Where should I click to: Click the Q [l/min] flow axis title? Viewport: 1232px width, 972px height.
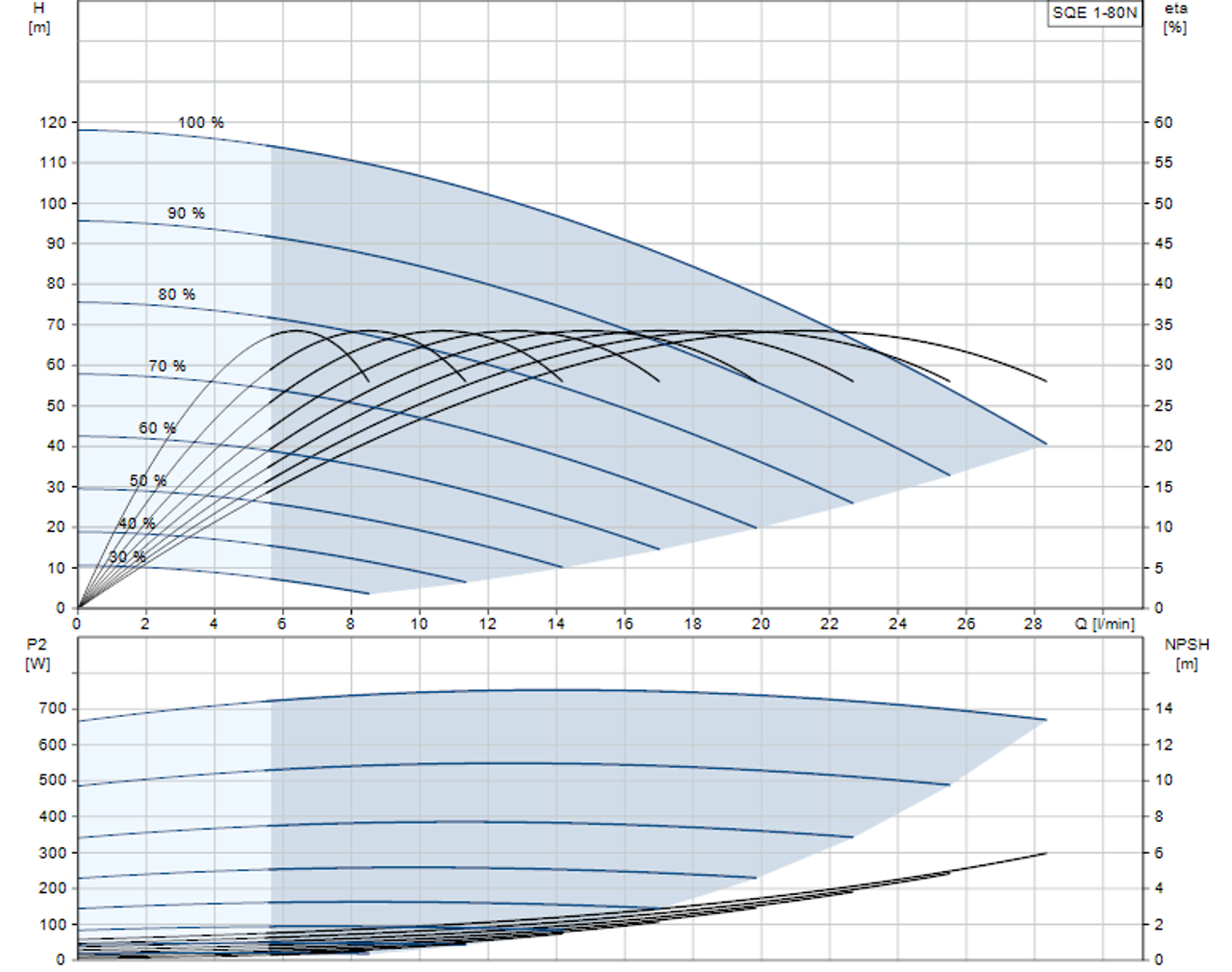(x=1105, y=624)
